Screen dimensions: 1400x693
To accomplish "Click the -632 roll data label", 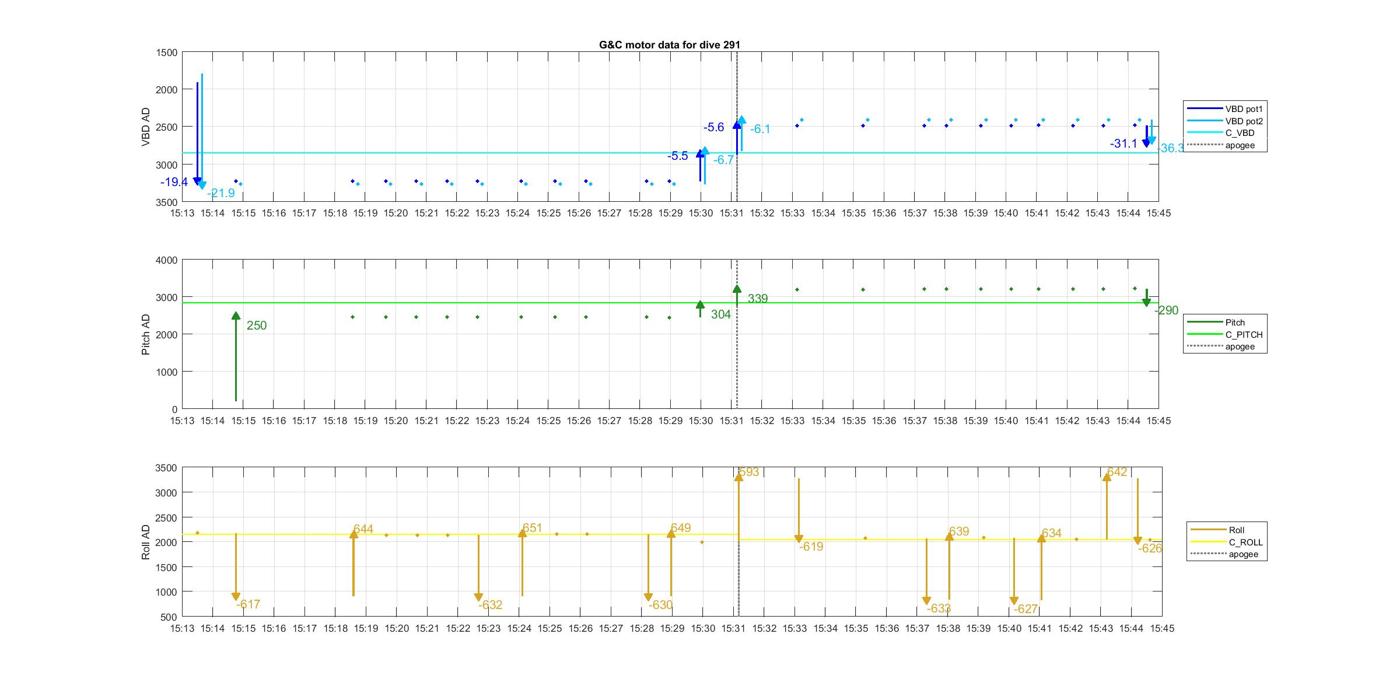I will (x=490, y=605).
